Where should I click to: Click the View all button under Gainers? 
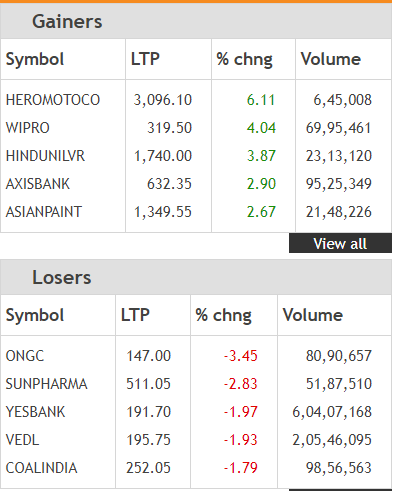coord(340,243)
